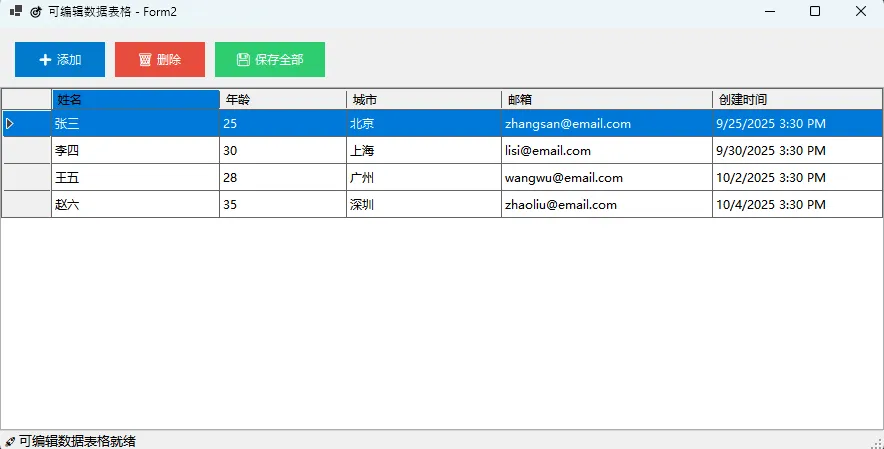The image size is (884, 449).
Task: Click the wangwu@email.com cell
Action: point(607,178)
